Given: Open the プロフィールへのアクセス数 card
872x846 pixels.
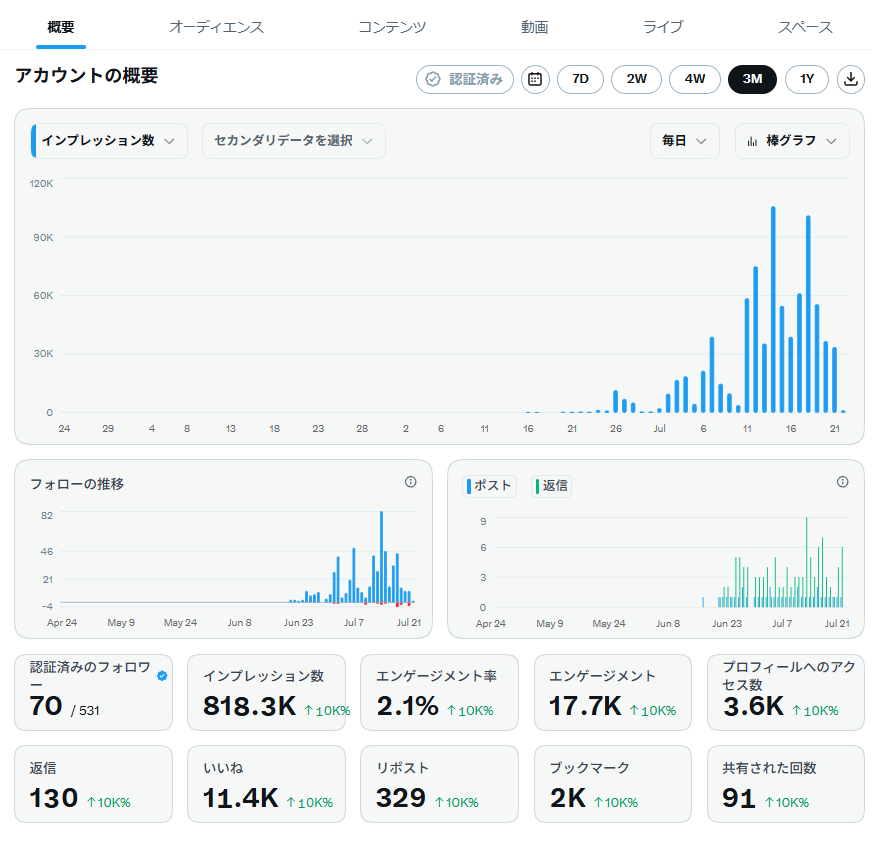Looking at the screenshot, I should 786,692.
